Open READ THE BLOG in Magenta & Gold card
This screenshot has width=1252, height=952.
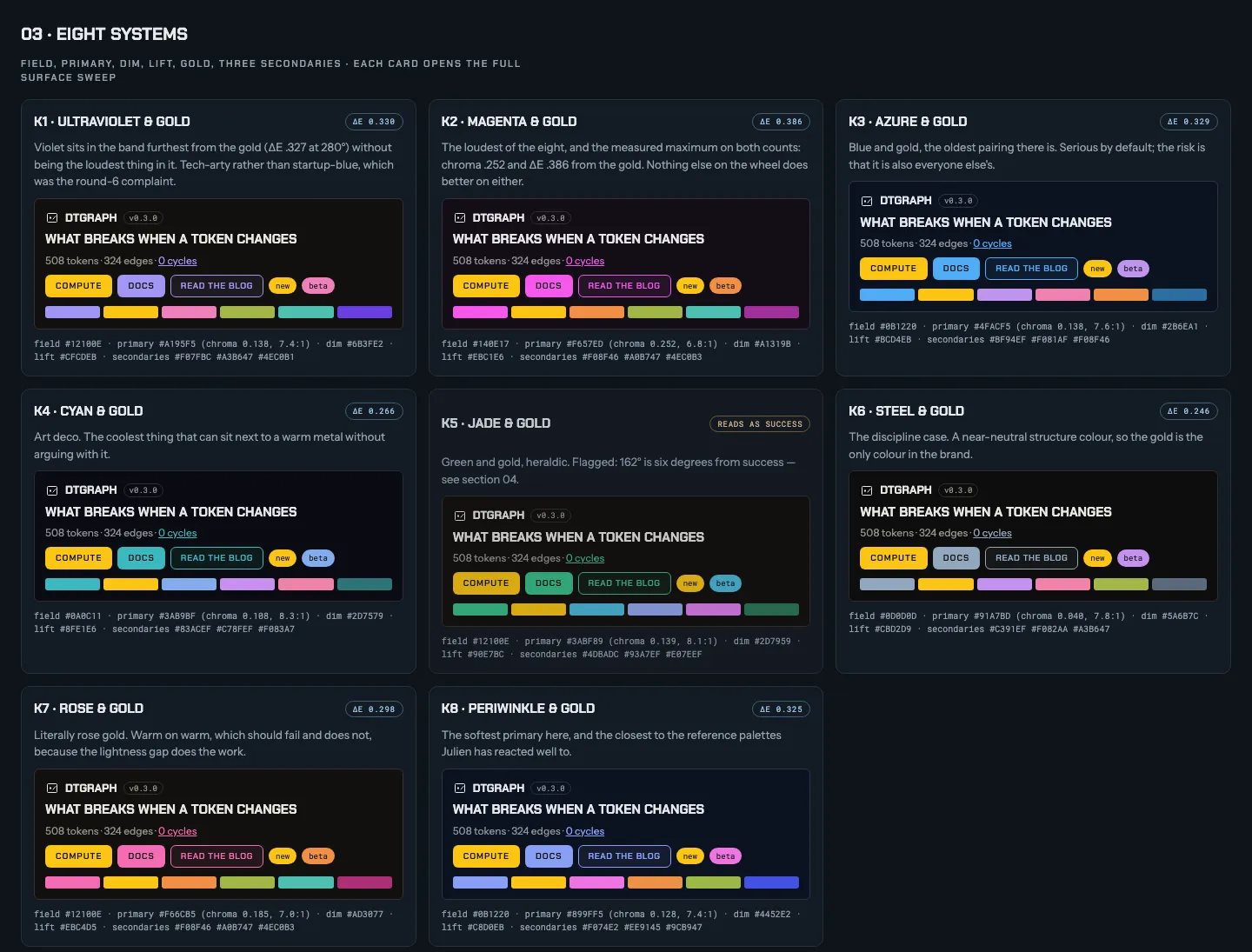pyautogui.click(x=624, y=286)
